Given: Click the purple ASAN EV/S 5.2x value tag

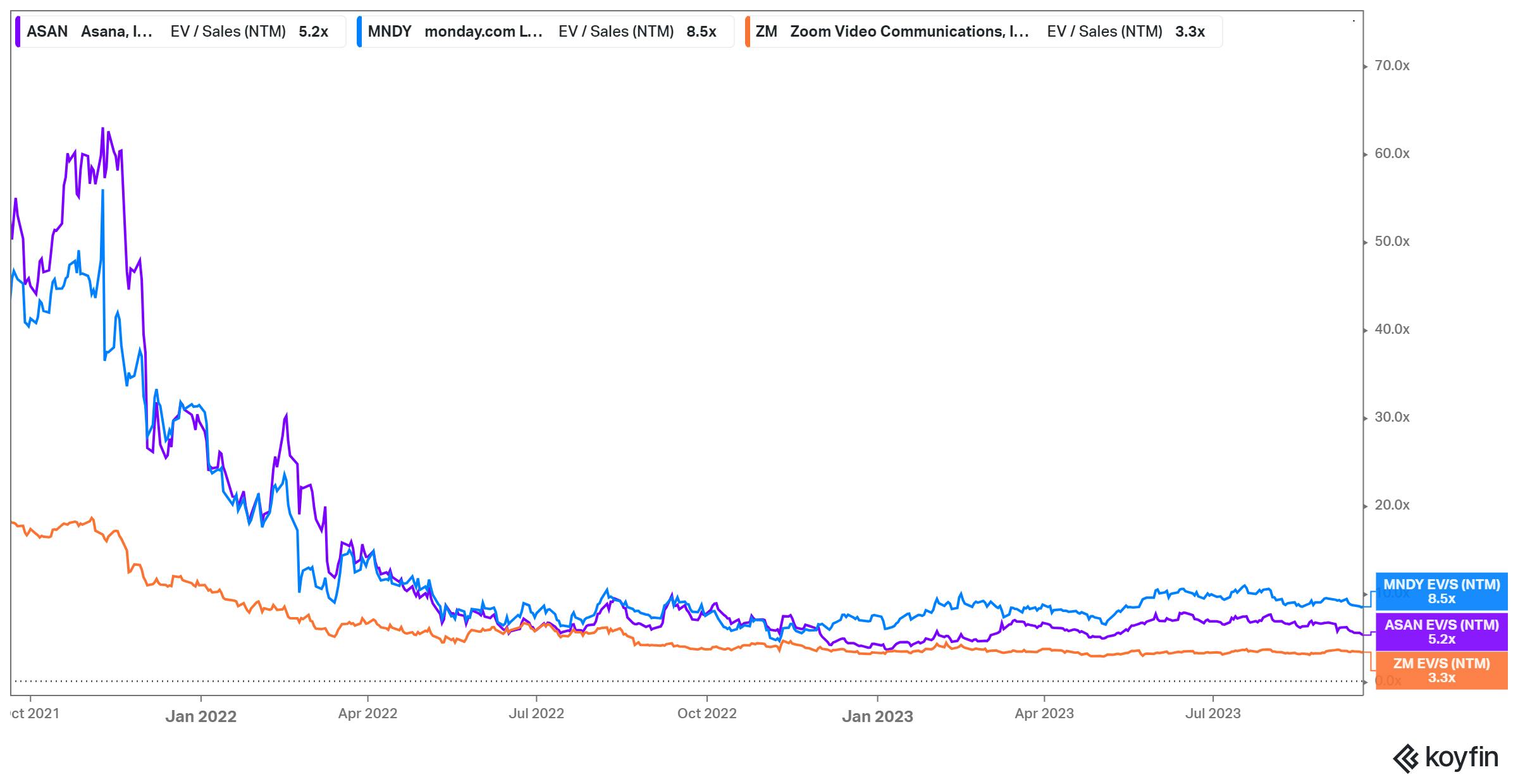Looking at the screenshot, I should pyautogui.click(x=1441, y=632).
